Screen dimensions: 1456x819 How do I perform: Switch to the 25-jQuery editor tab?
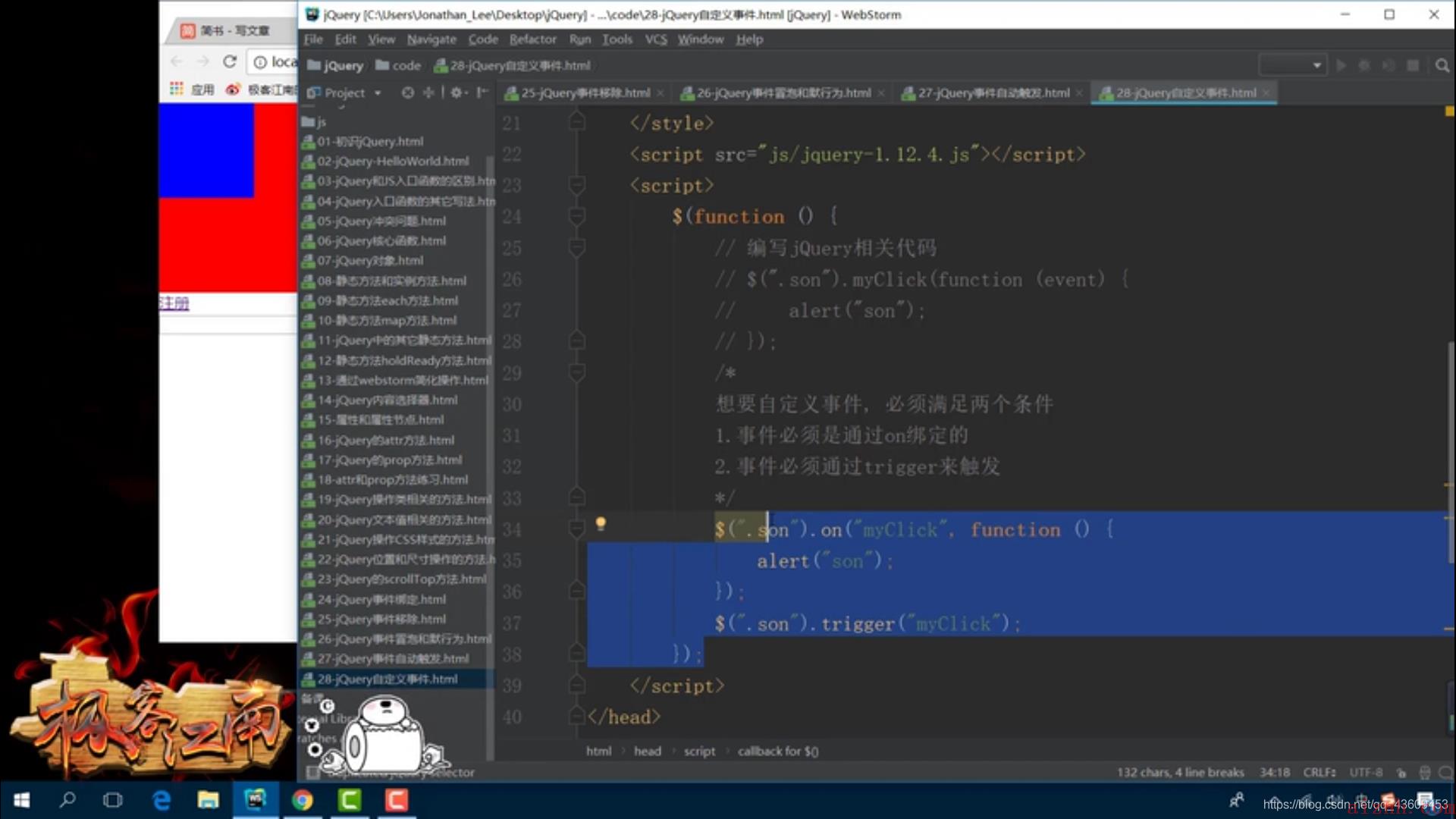tap(578, 93)
